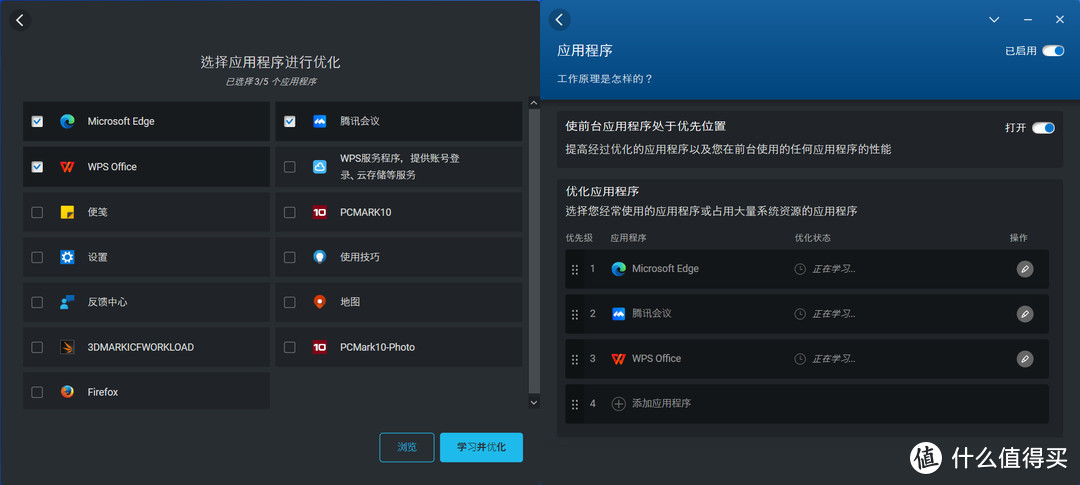Click 设置 gear icon
This screenshot has width=1080, height=485.
coord(67,257)
